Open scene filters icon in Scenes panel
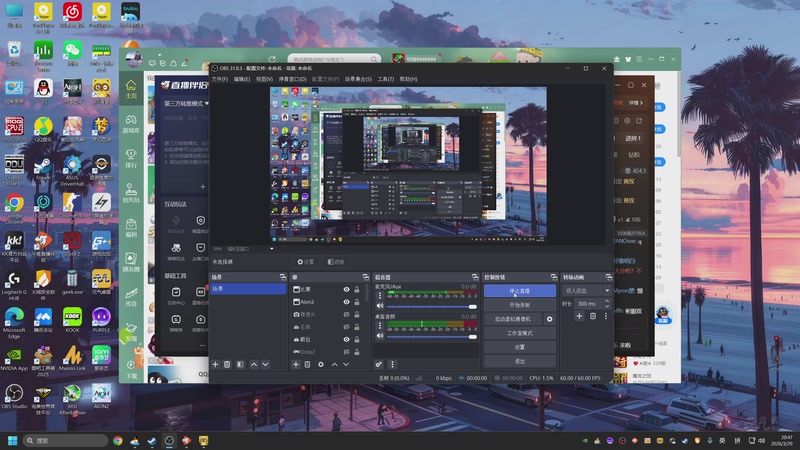The image size is (800, 450). (240, 364)
